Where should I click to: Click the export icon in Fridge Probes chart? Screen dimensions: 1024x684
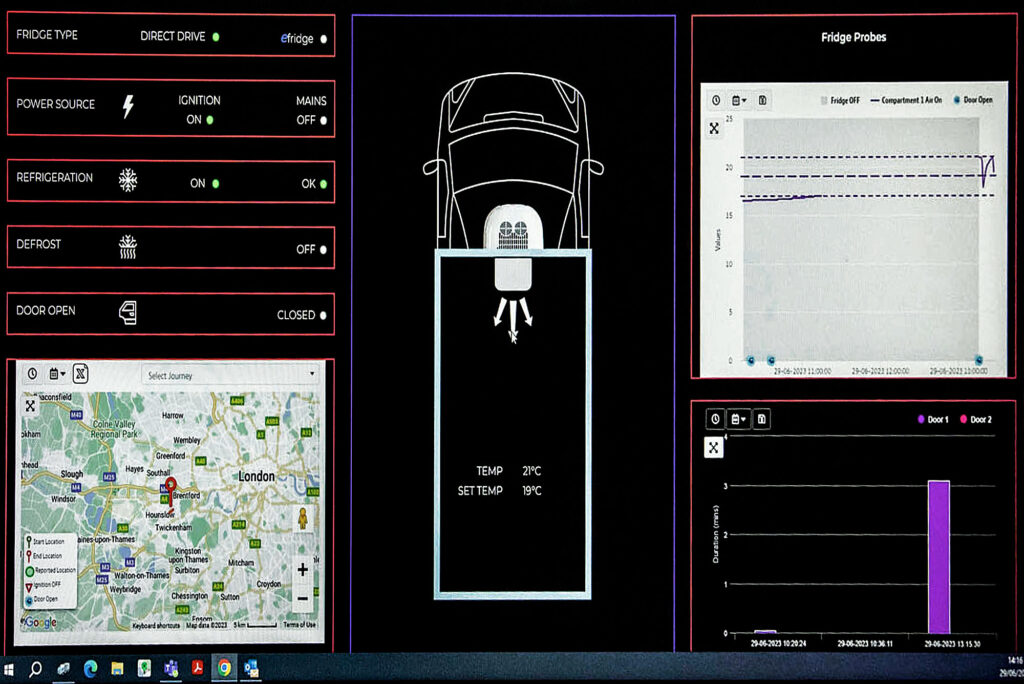(761, 100)
